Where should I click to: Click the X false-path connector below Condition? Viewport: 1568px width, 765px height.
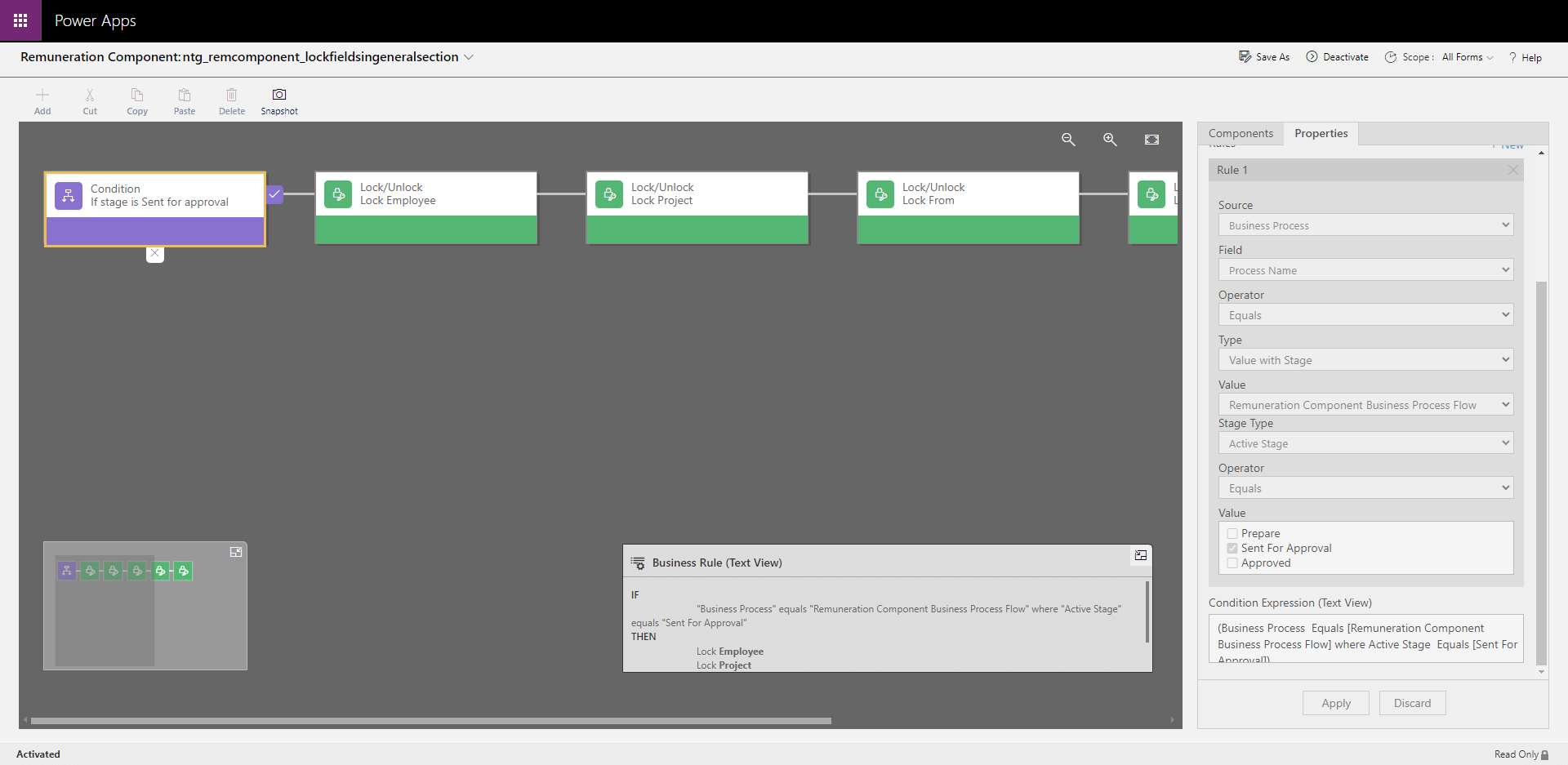point(155,254)
